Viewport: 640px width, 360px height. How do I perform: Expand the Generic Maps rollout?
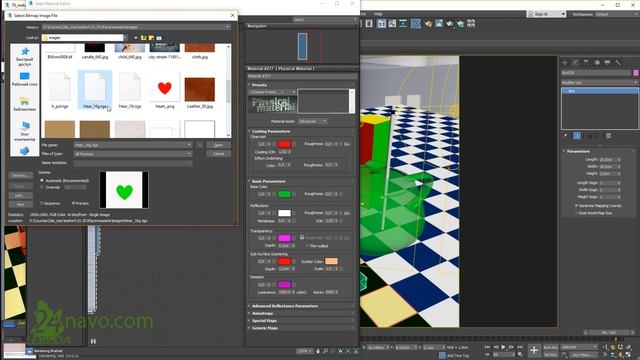tap(264, 328)
